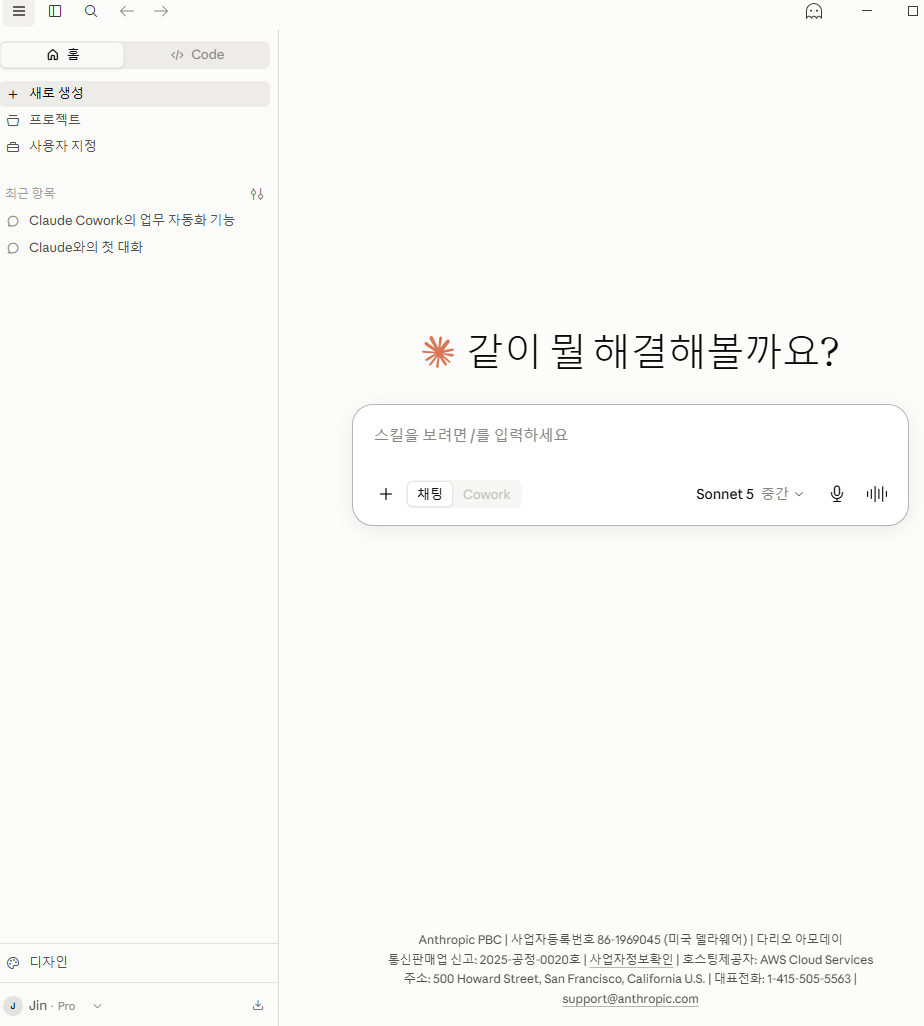Switch to the 홈 tab

point(63,55)
